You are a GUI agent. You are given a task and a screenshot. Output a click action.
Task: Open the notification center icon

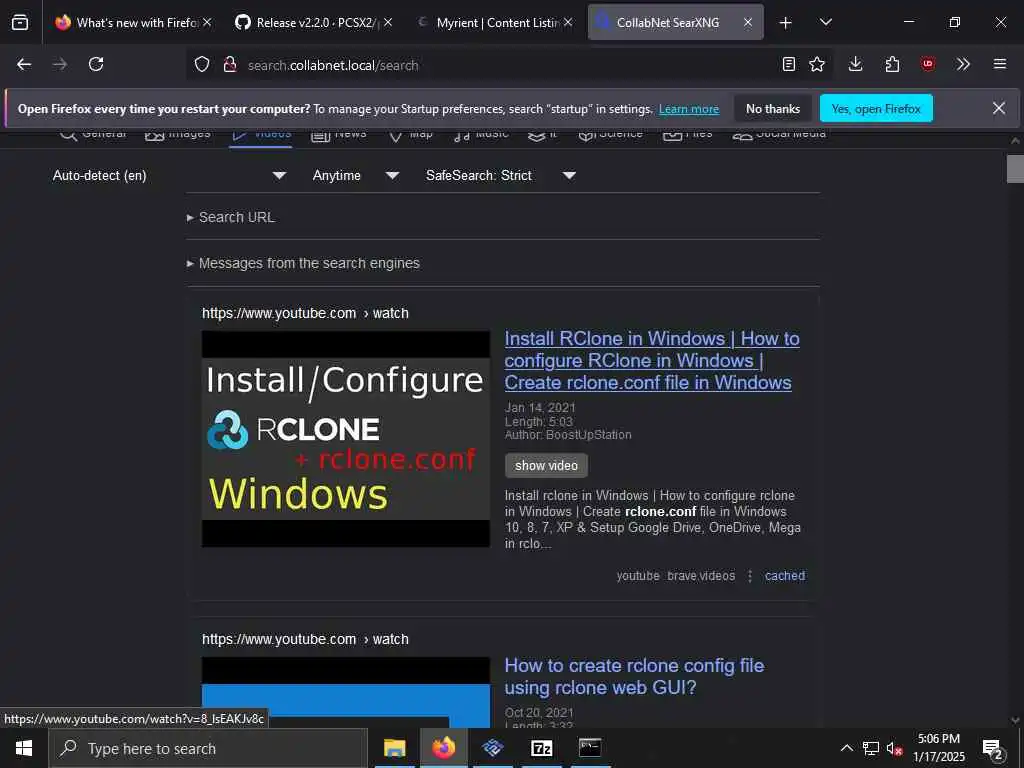click(x=993, y=749)
